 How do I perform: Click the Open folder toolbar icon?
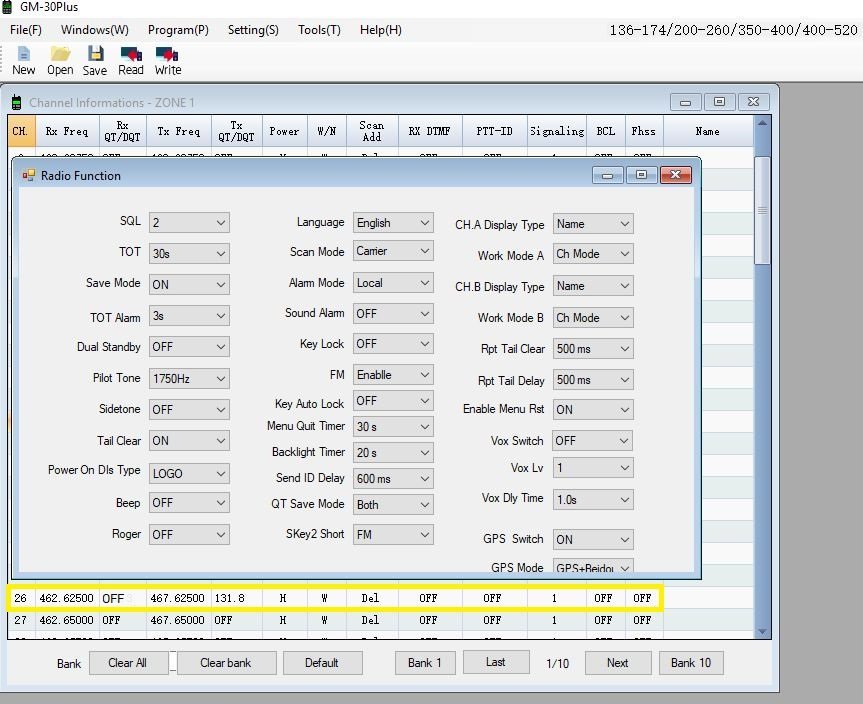tap(60, 54)
